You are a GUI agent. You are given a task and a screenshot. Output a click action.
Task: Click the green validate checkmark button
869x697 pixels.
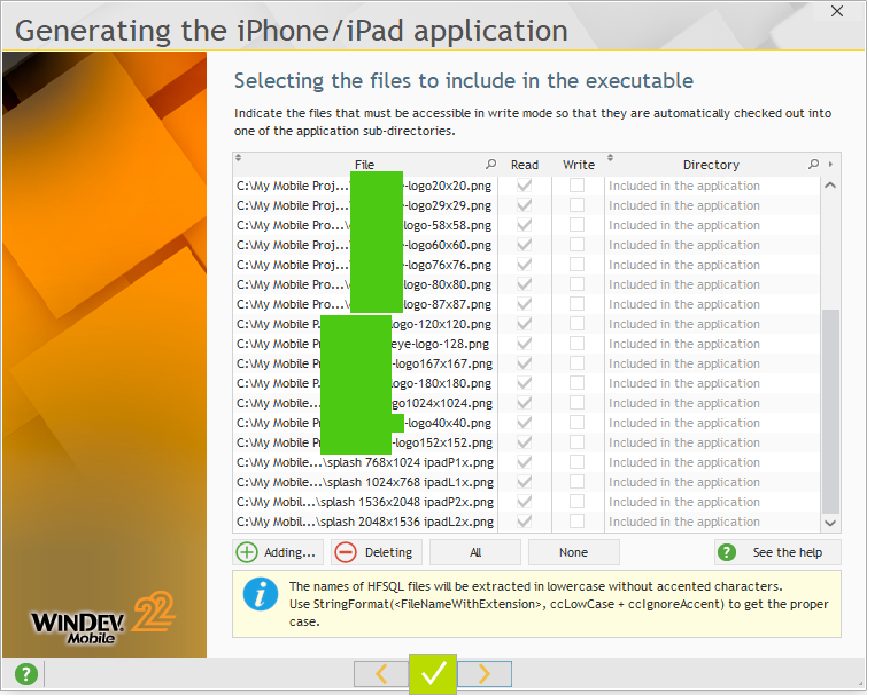coord(433,674)
